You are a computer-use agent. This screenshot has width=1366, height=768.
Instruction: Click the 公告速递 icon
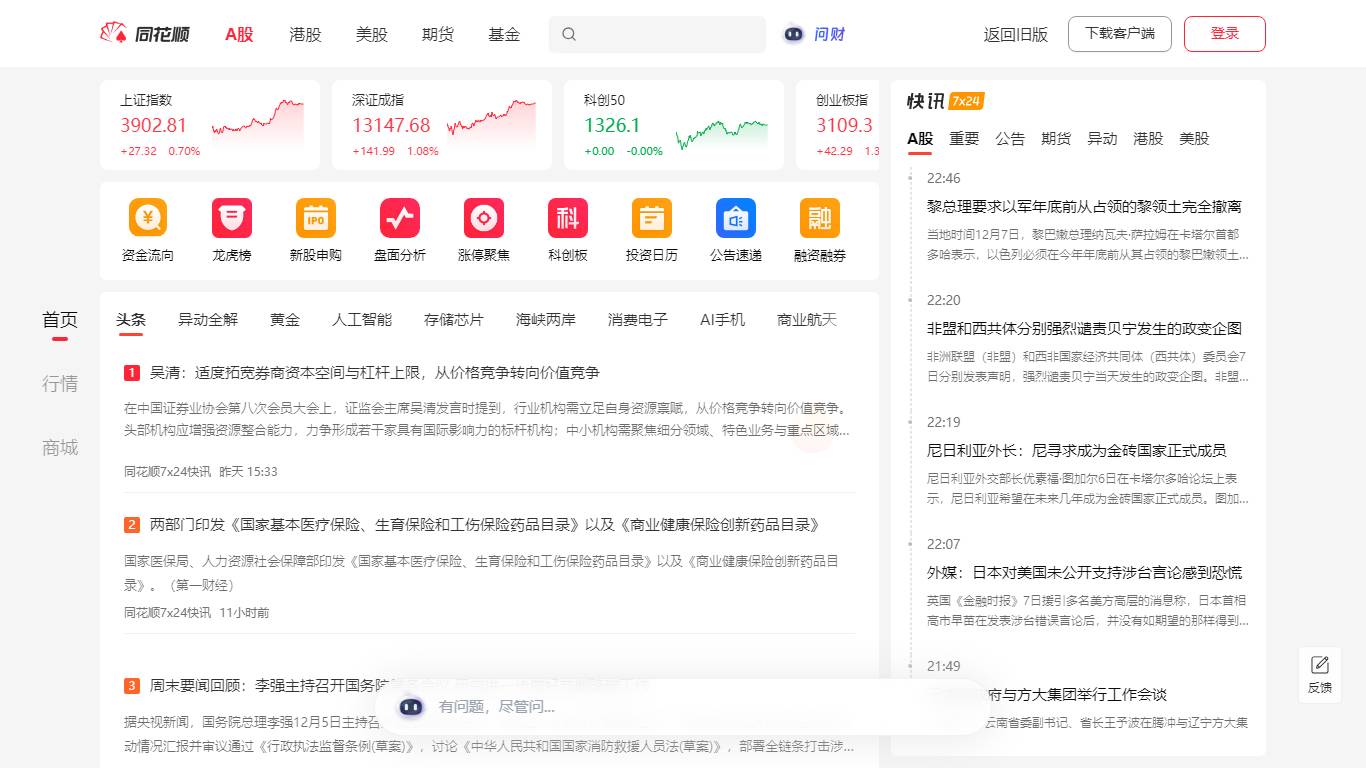[736, 218]
